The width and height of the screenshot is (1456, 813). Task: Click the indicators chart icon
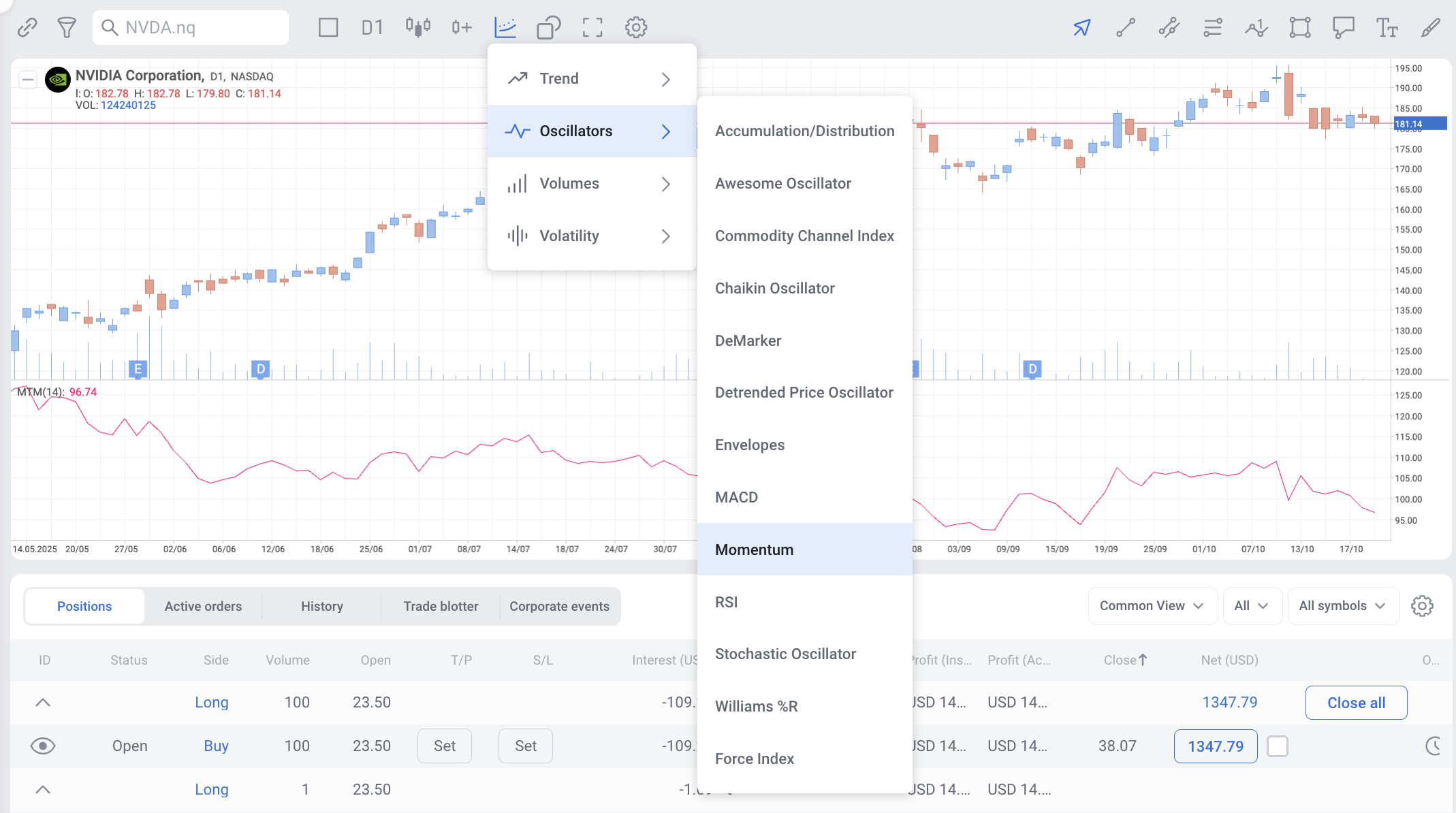point(505,27)
